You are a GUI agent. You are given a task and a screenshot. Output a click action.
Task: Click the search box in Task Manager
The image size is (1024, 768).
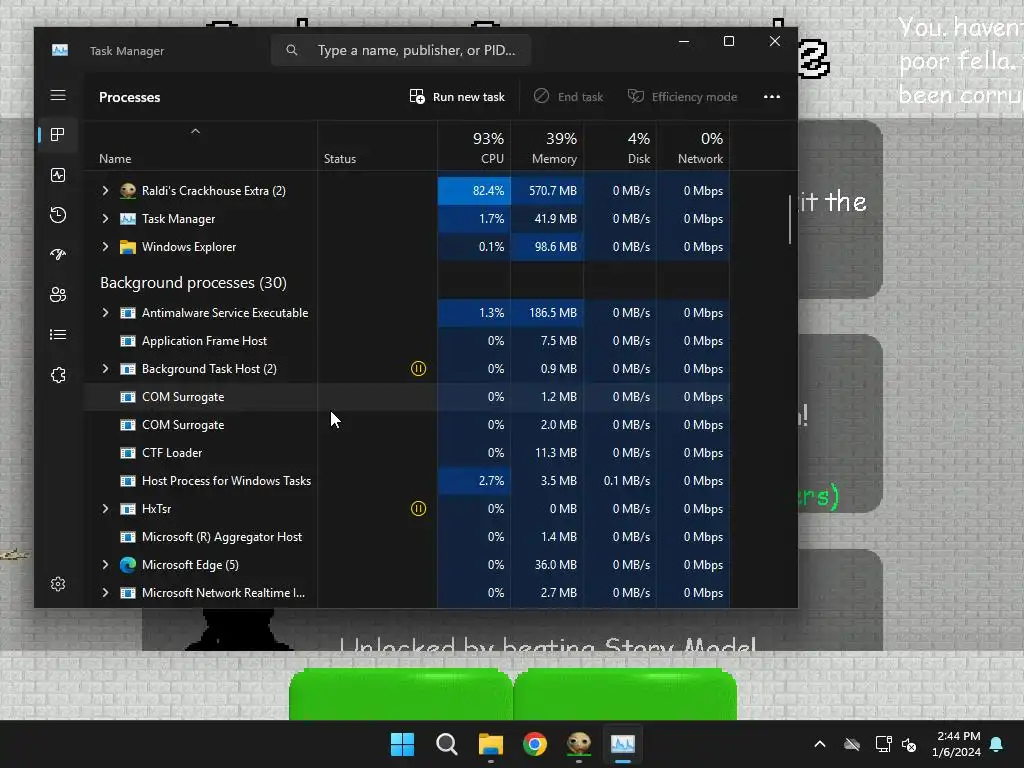tap(401, 50)
